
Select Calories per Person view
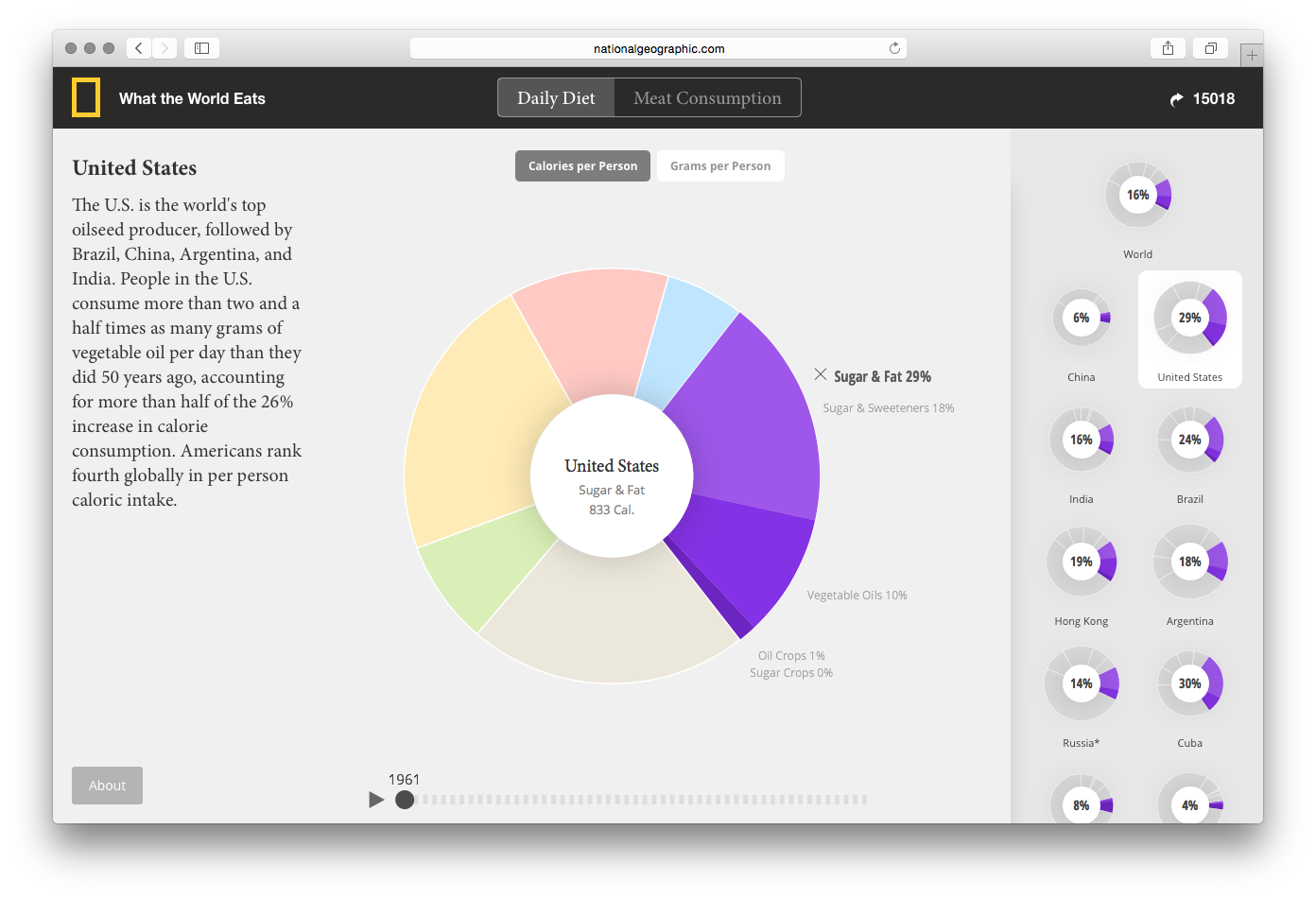coord(582,166)
